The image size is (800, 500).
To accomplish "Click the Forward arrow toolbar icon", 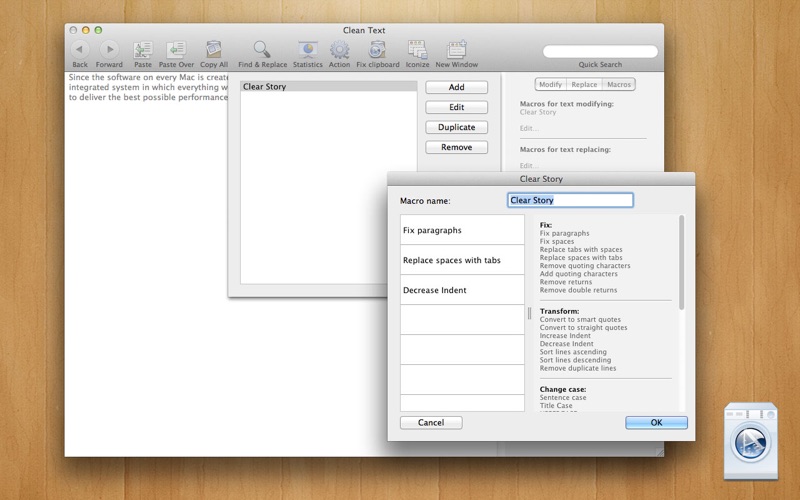I will click(109, 49).
